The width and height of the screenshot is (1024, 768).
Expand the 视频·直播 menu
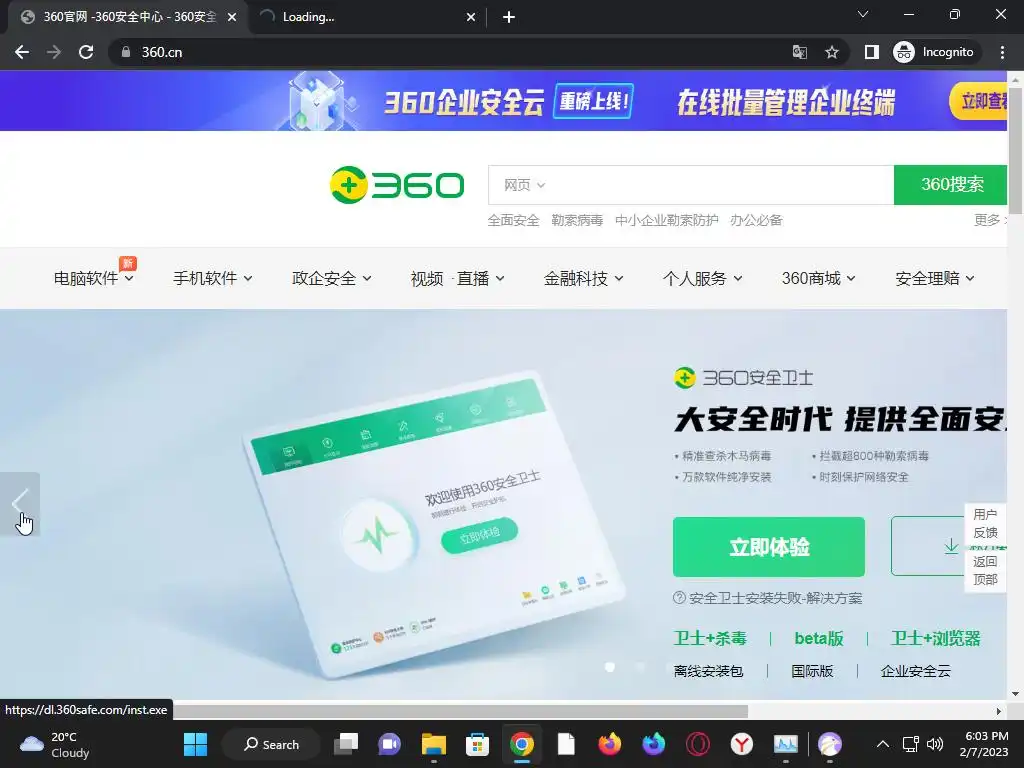[457, 278]
